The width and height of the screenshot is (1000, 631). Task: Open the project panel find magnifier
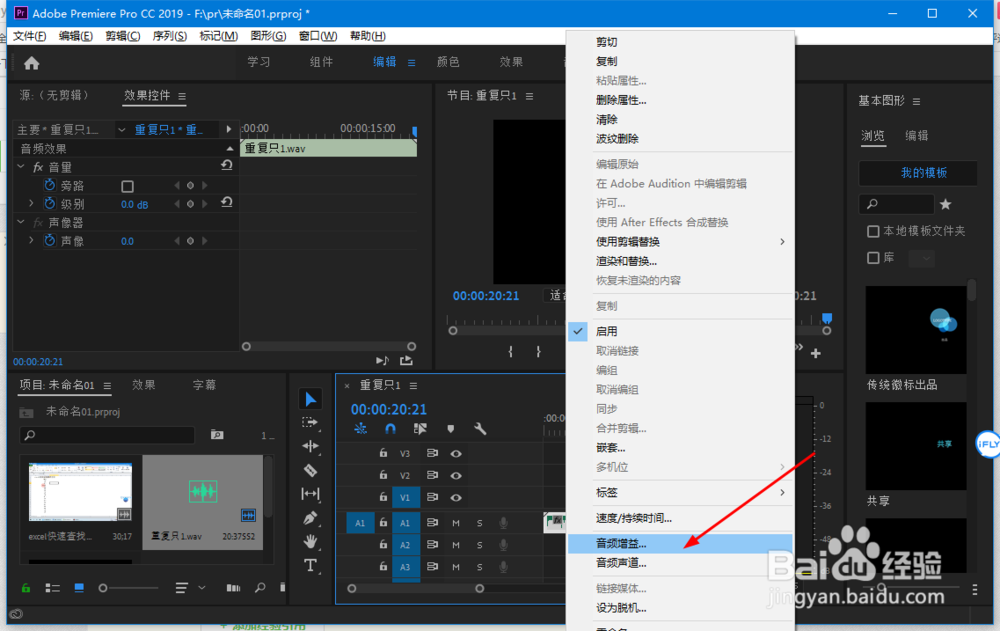(260, 588)
